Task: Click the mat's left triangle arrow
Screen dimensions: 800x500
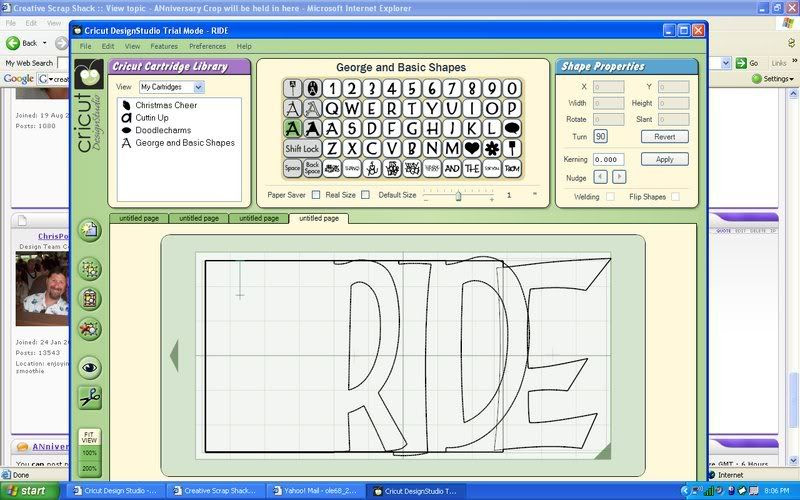Action: (x=174, y=356)
